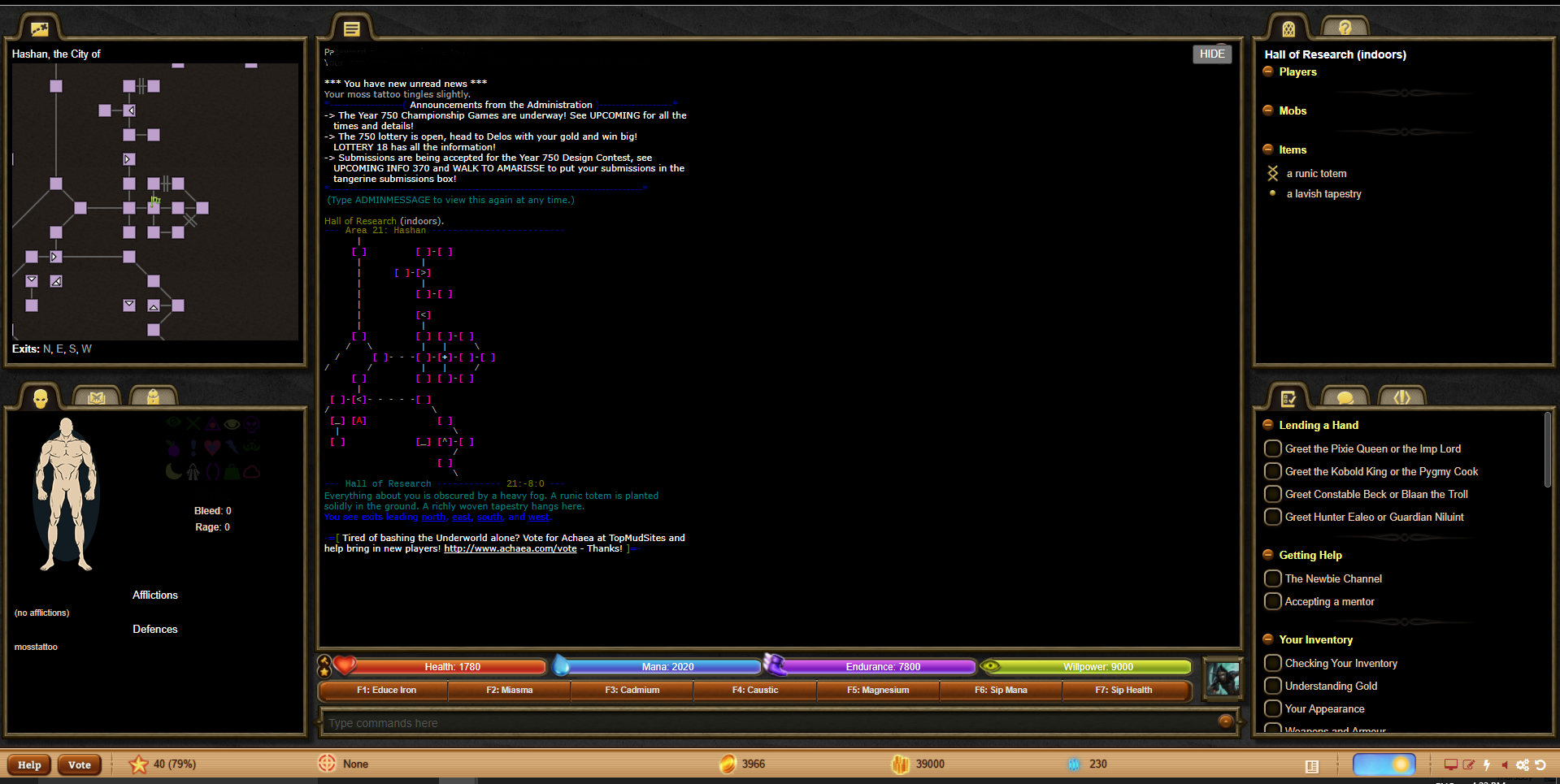Collapse the Items section

[x=1267, y=149]
